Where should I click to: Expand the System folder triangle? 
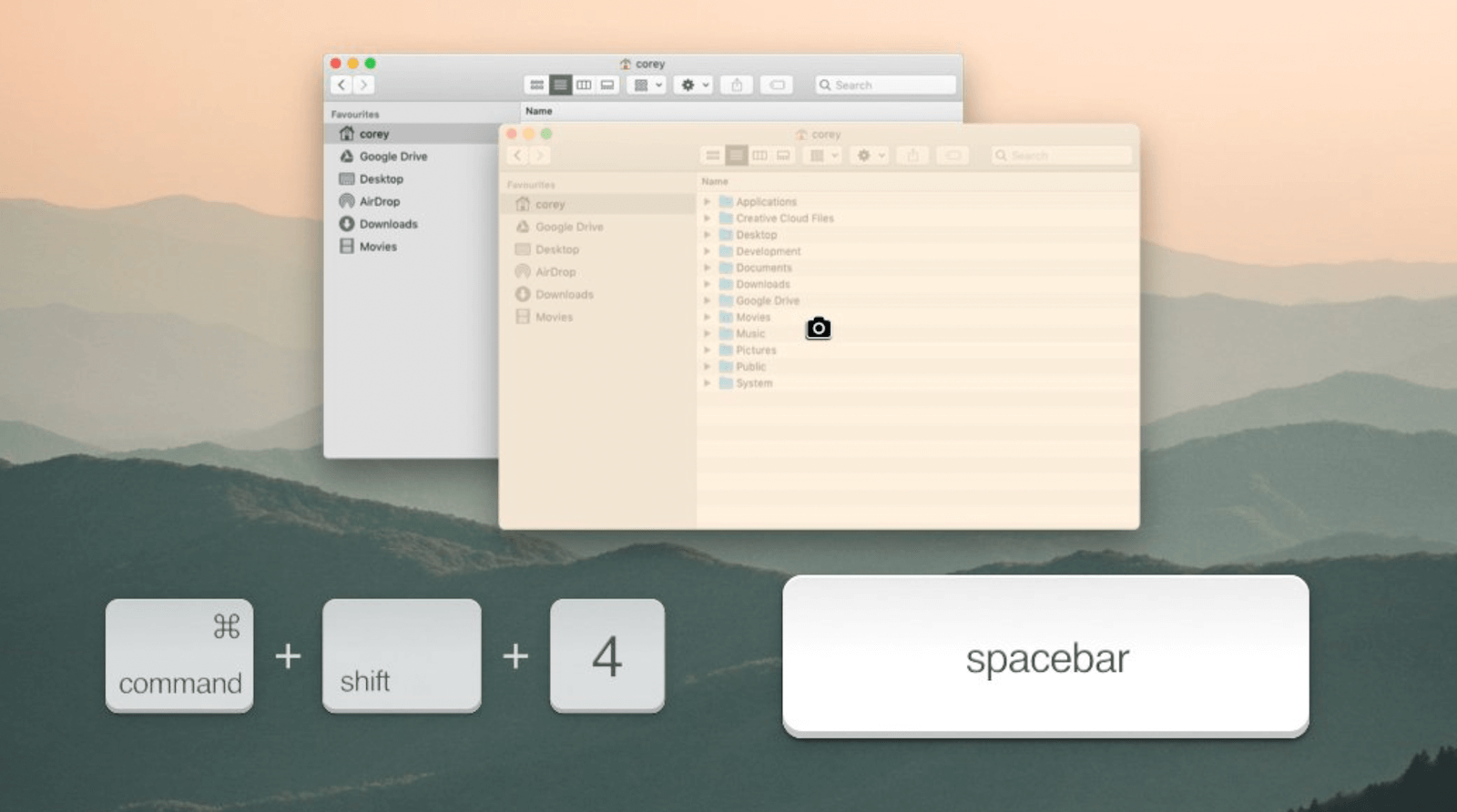coord(707,383)
